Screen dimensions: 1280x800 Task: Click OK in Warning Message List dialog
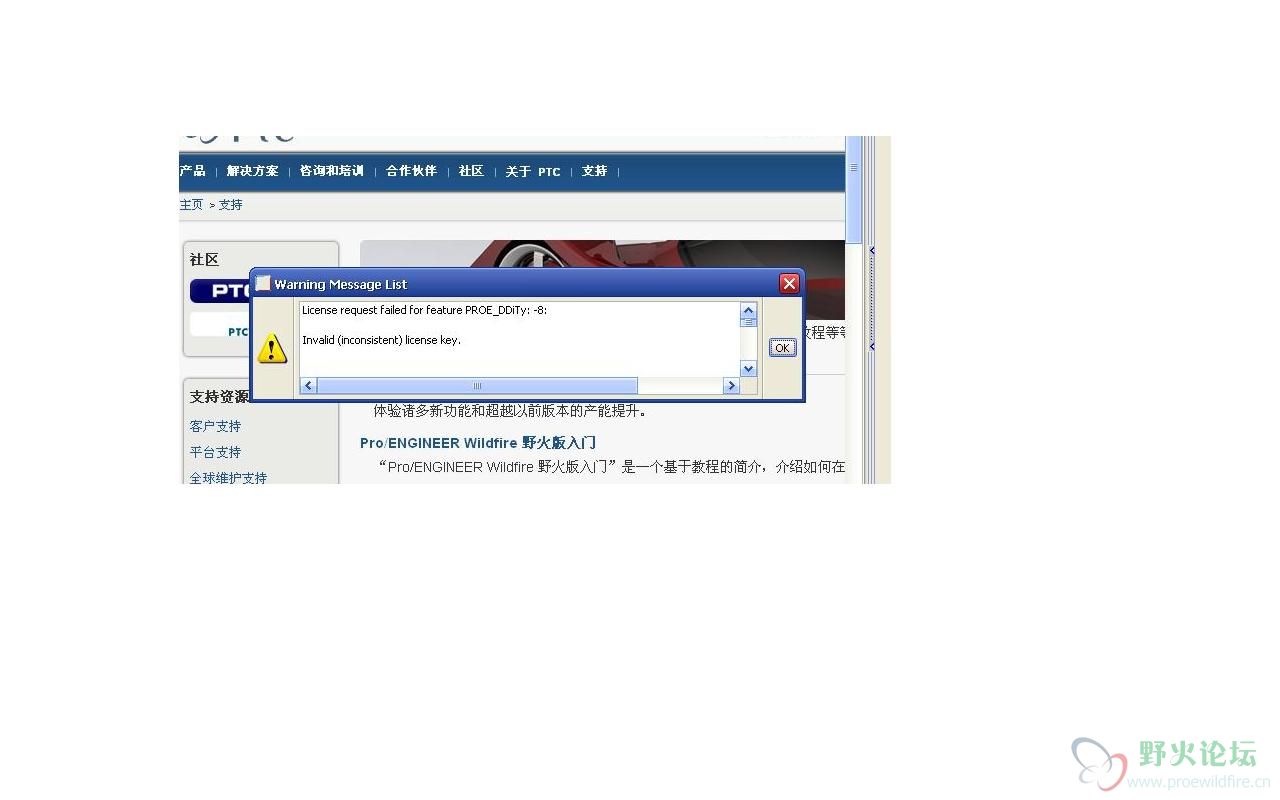coord(782,348)
